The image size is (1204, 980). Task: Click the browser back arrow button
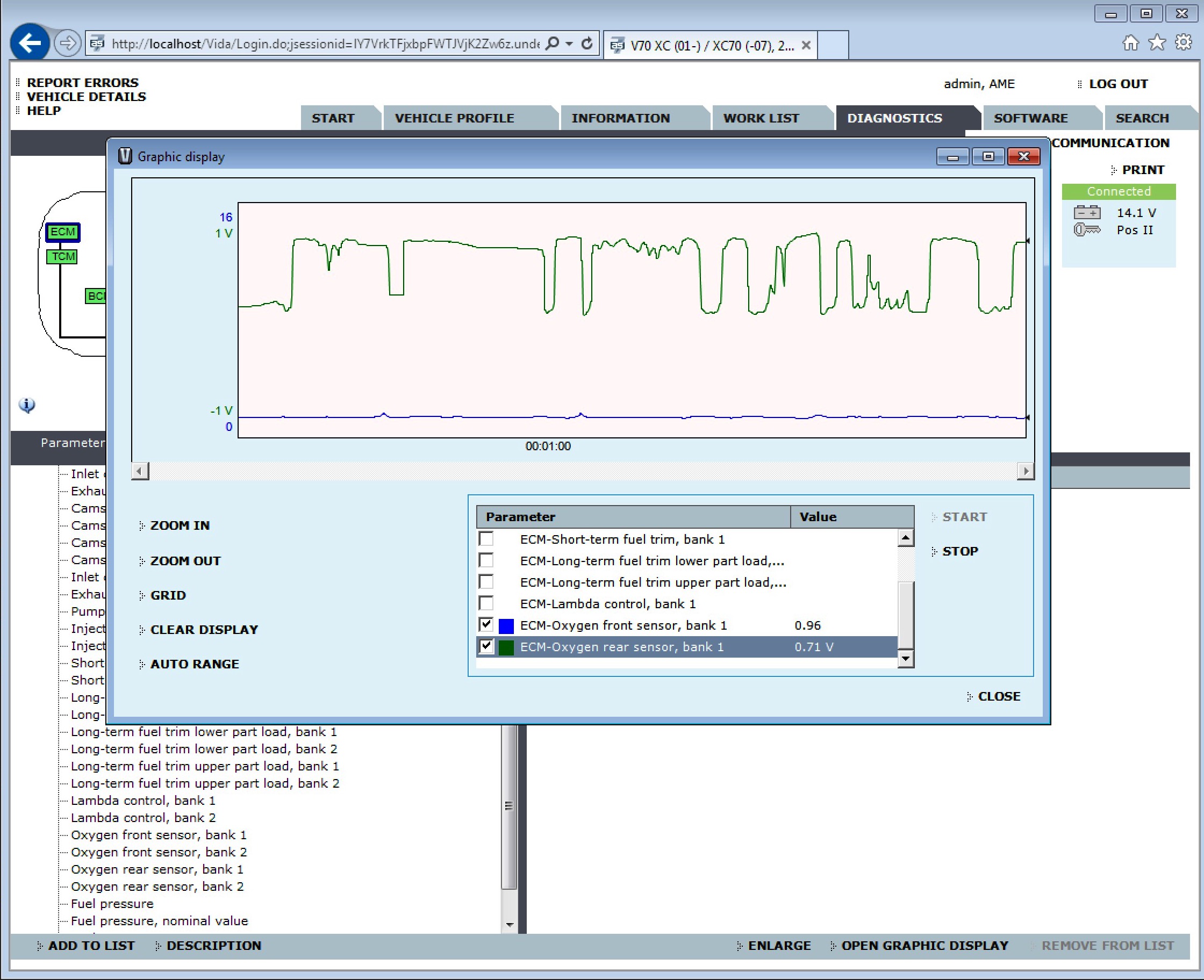click(30, 42)
